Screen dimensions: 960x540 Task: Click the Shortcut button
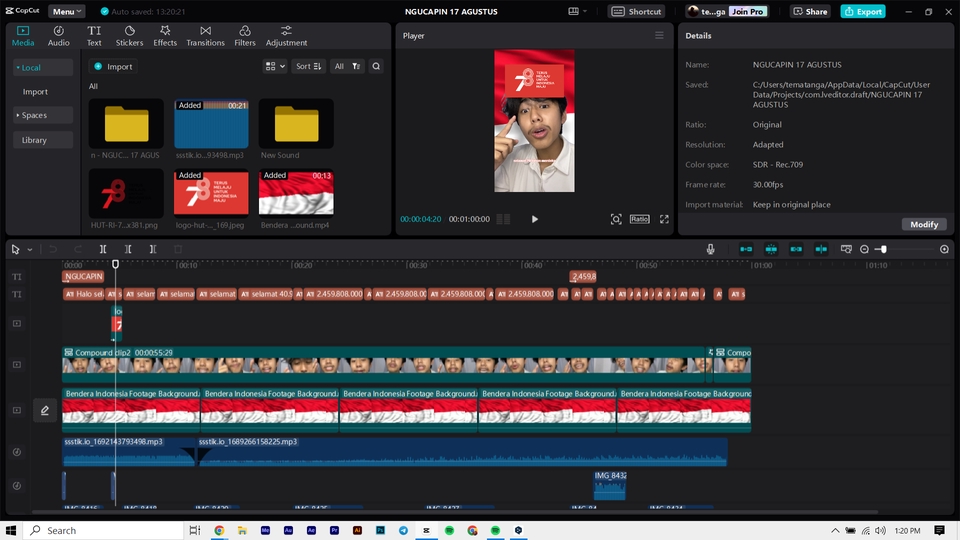tap(636, 11)
